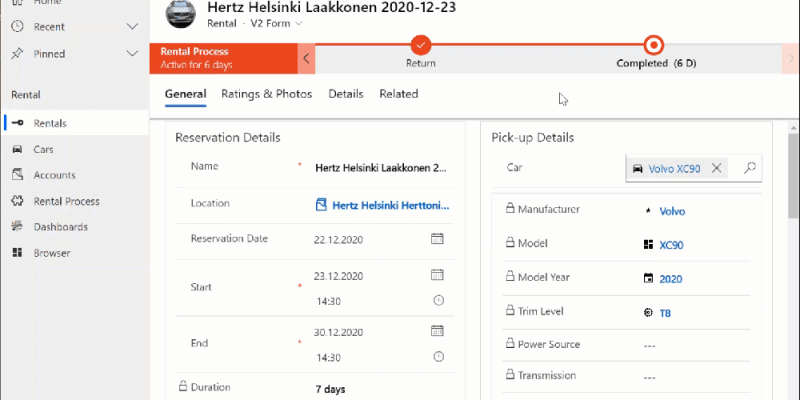Remove the Volvo XC90 car selection
Screen dimensions: 800x400
[x=716, y=168]
